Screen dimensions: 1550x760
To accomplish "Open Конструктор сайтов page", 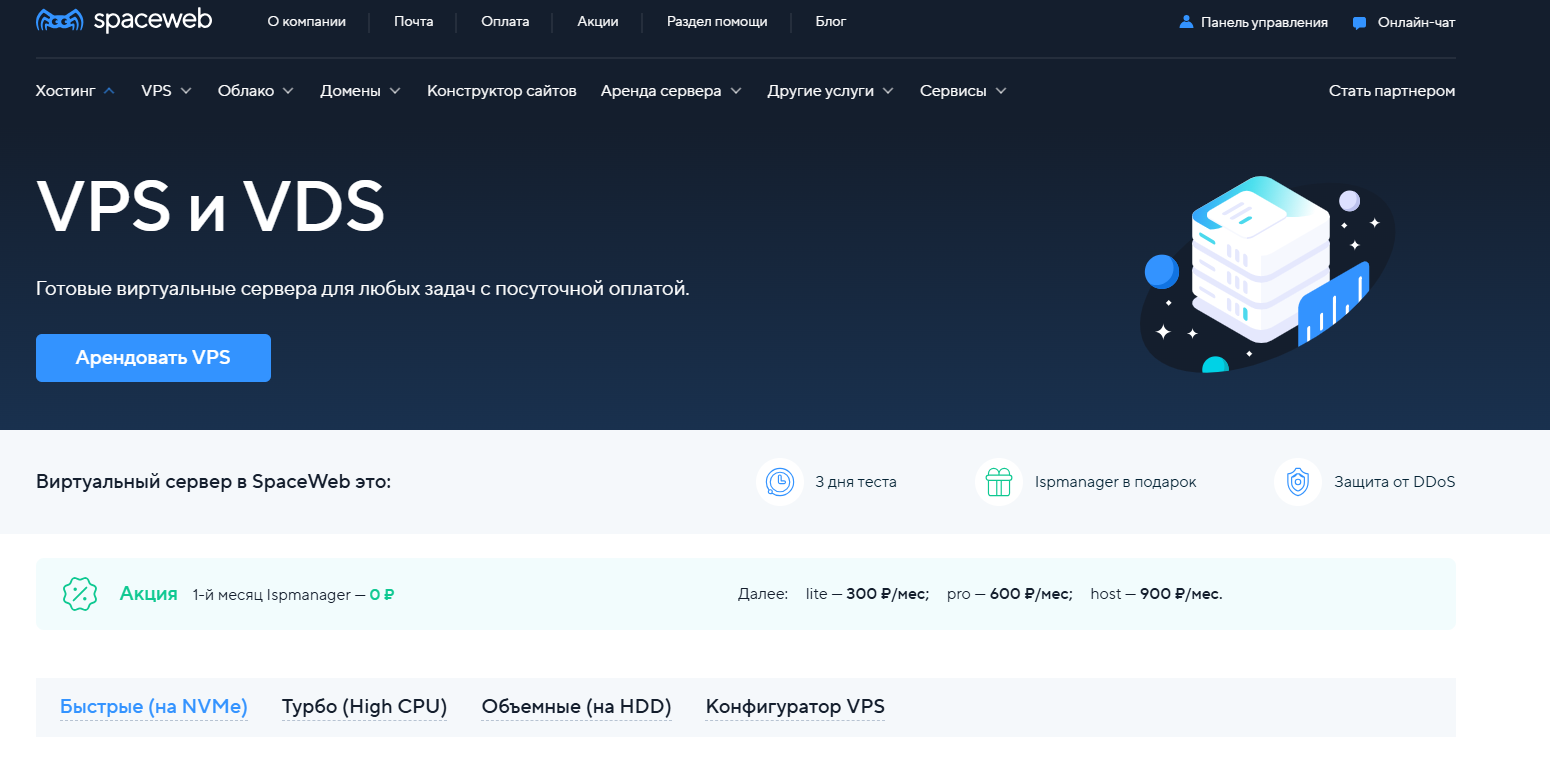I will pos(502,91).
